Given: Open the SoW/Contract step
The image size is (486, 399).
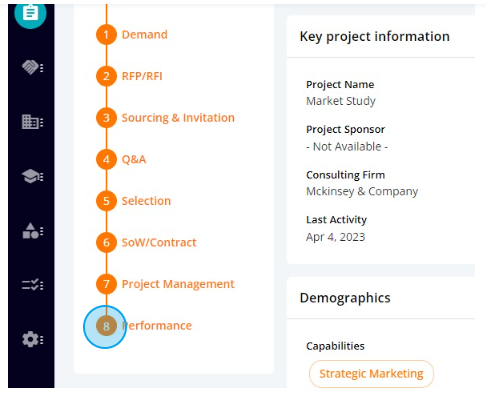Looking at the screenshot, I should 159,243.
